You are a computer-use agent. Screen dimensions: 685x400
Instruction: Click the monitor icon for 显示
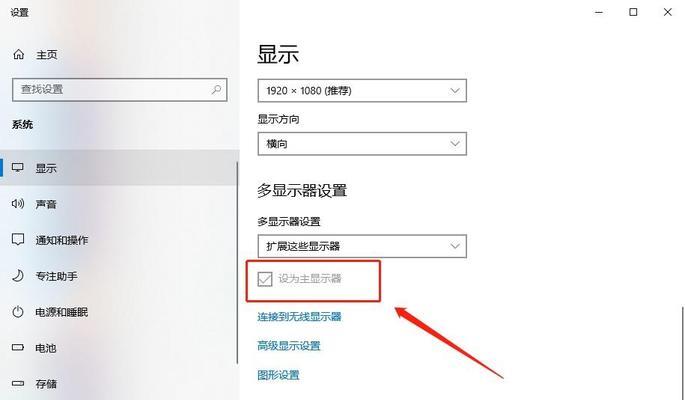point(18,168)
